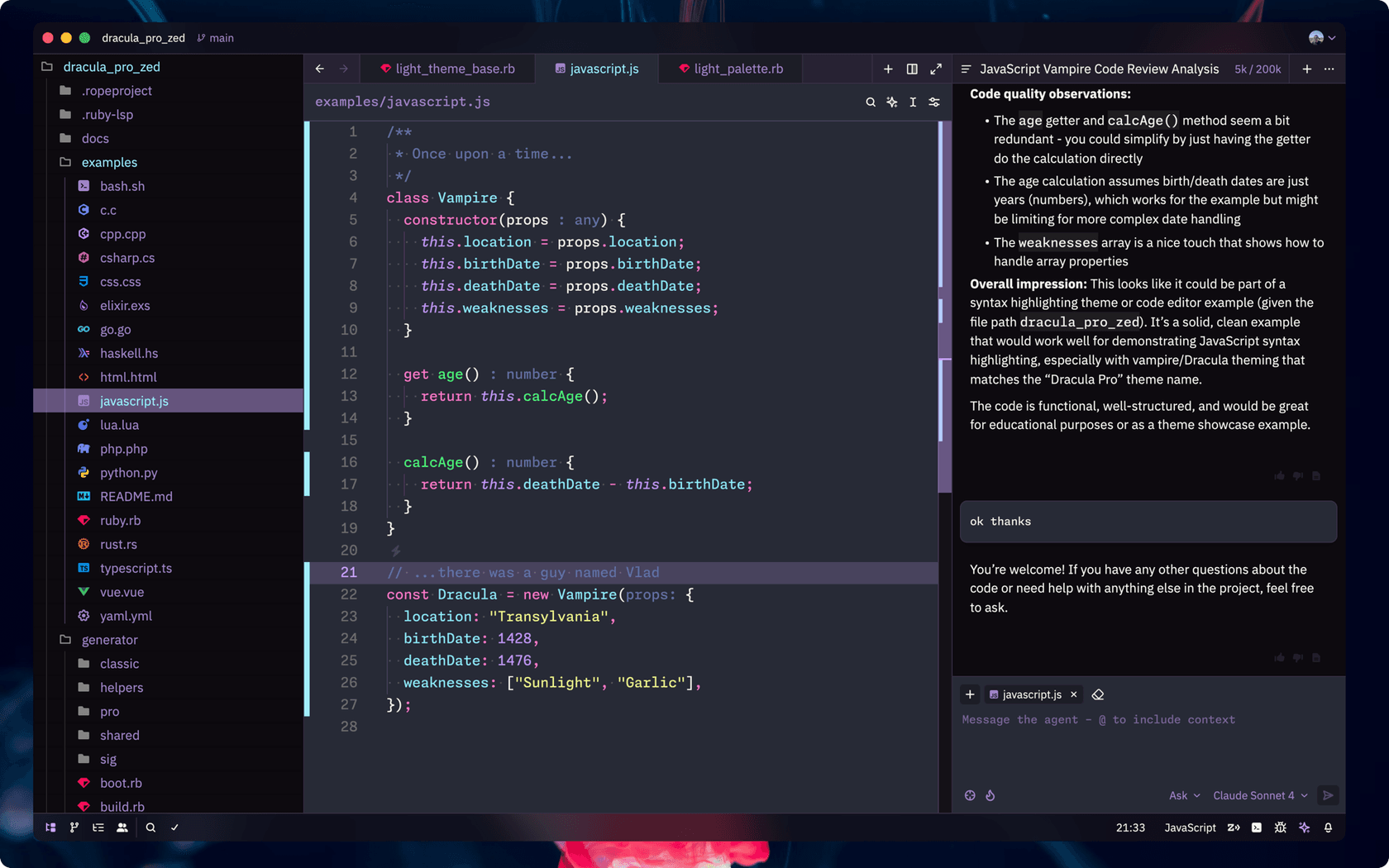This screenshot has height=868, width=1389.
Task: Switch to the light_palette.rb tab
Action: (730, 69)
